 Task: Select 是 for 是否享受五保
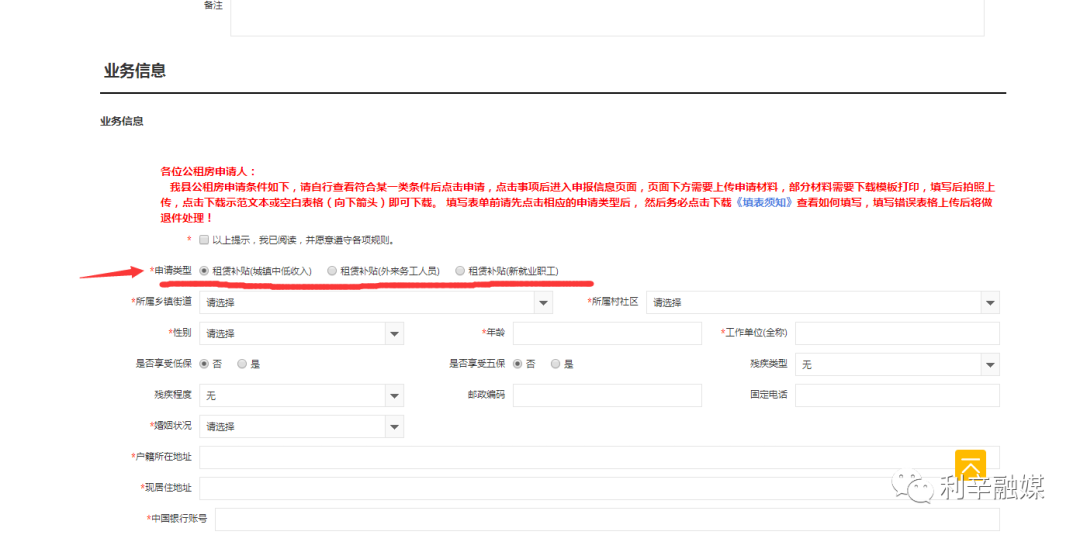[x=555, y=364]
